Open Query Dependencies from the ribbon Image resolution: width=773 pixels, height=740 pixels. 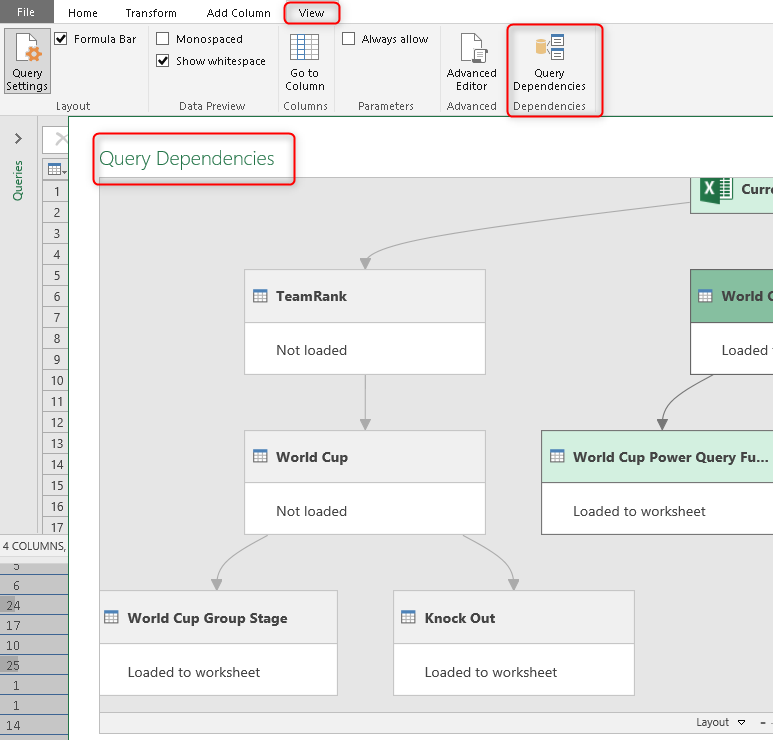click(549, 61)
